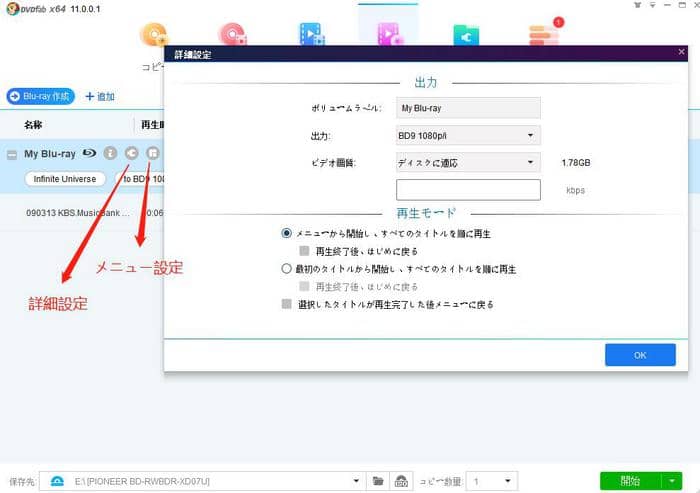Image resolution: width=700 pixels, height=493 pixels.
Task: Open the Converter module icon
Action: pos(312,35)
